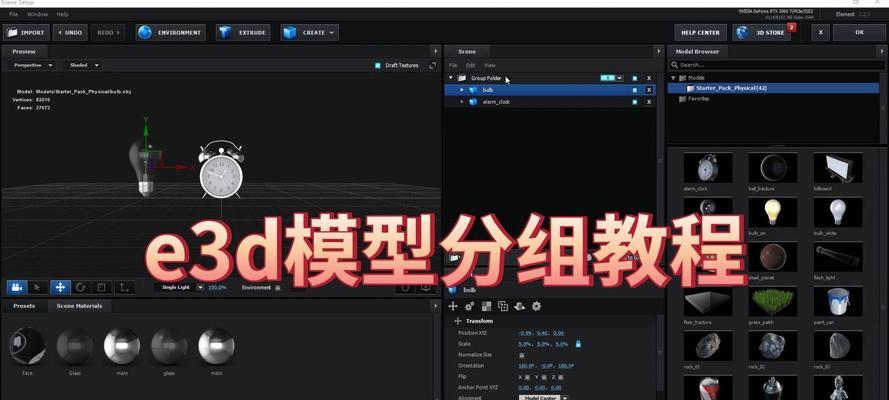The width and height of the screenshot is (889, 400).
Task: Enable the Flip Y checkbox
Action: (544, 377)
